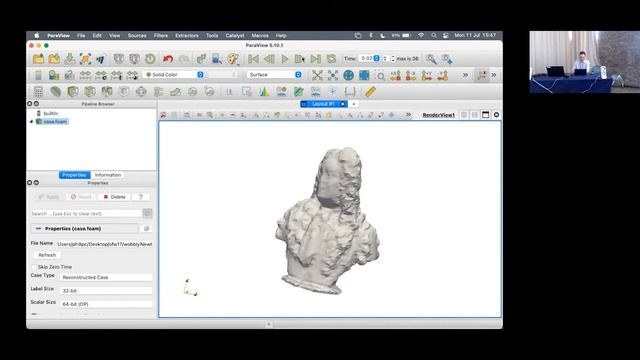Apply the Threshold filter
The height and width of the screenshot is (360, 640).
[x=107, y=92]
